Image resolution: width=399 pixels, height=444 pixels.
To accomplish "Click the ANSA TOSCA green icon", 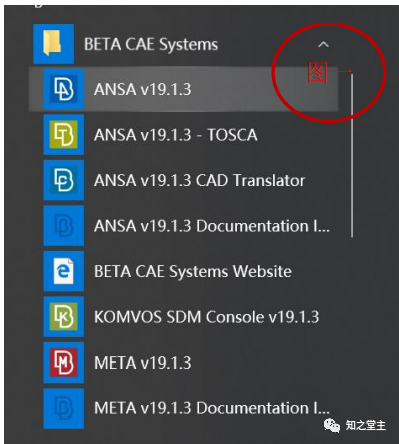I will 63,135.
